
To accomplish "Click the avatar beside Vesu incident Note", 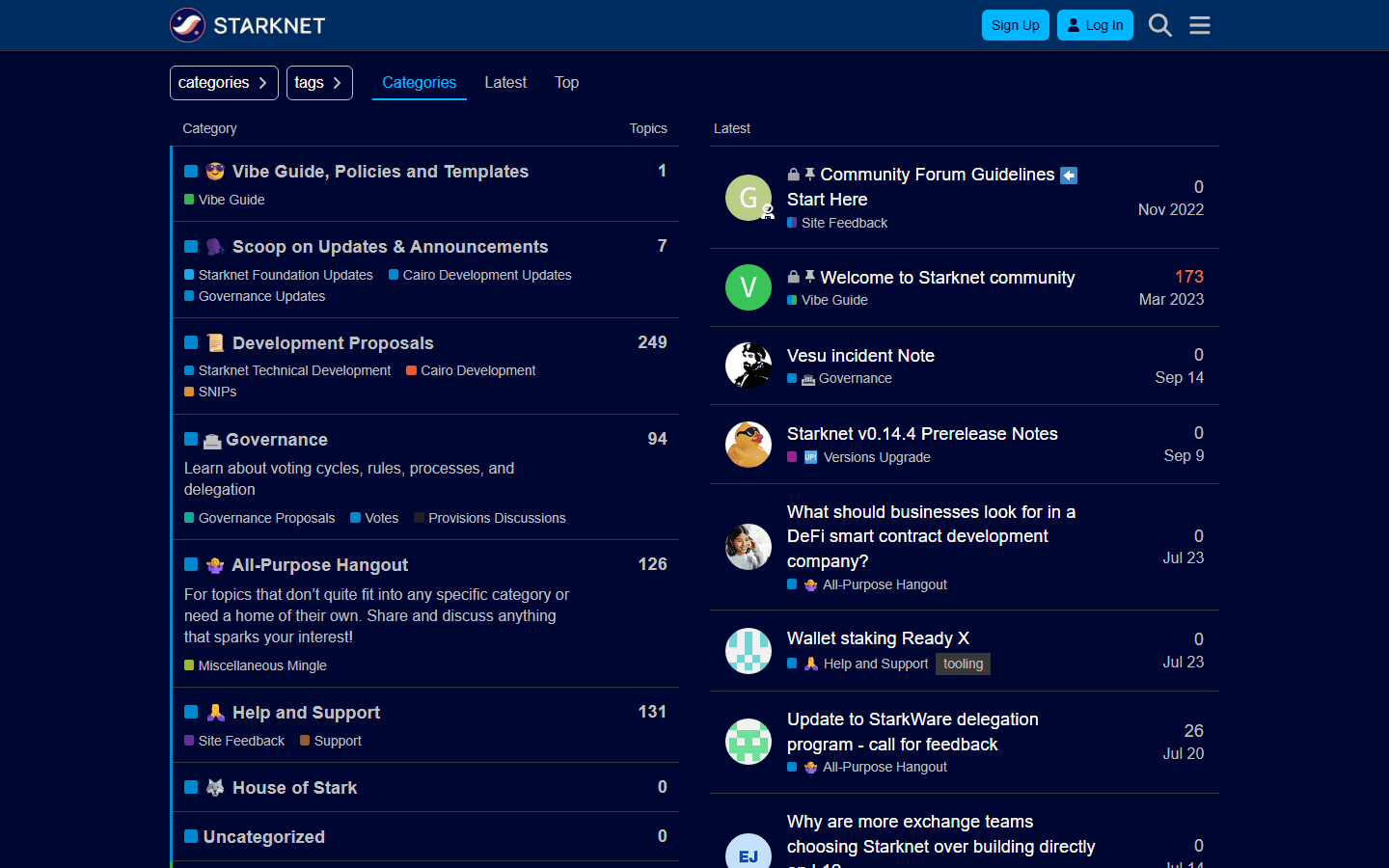I will (x=749, y=366).
